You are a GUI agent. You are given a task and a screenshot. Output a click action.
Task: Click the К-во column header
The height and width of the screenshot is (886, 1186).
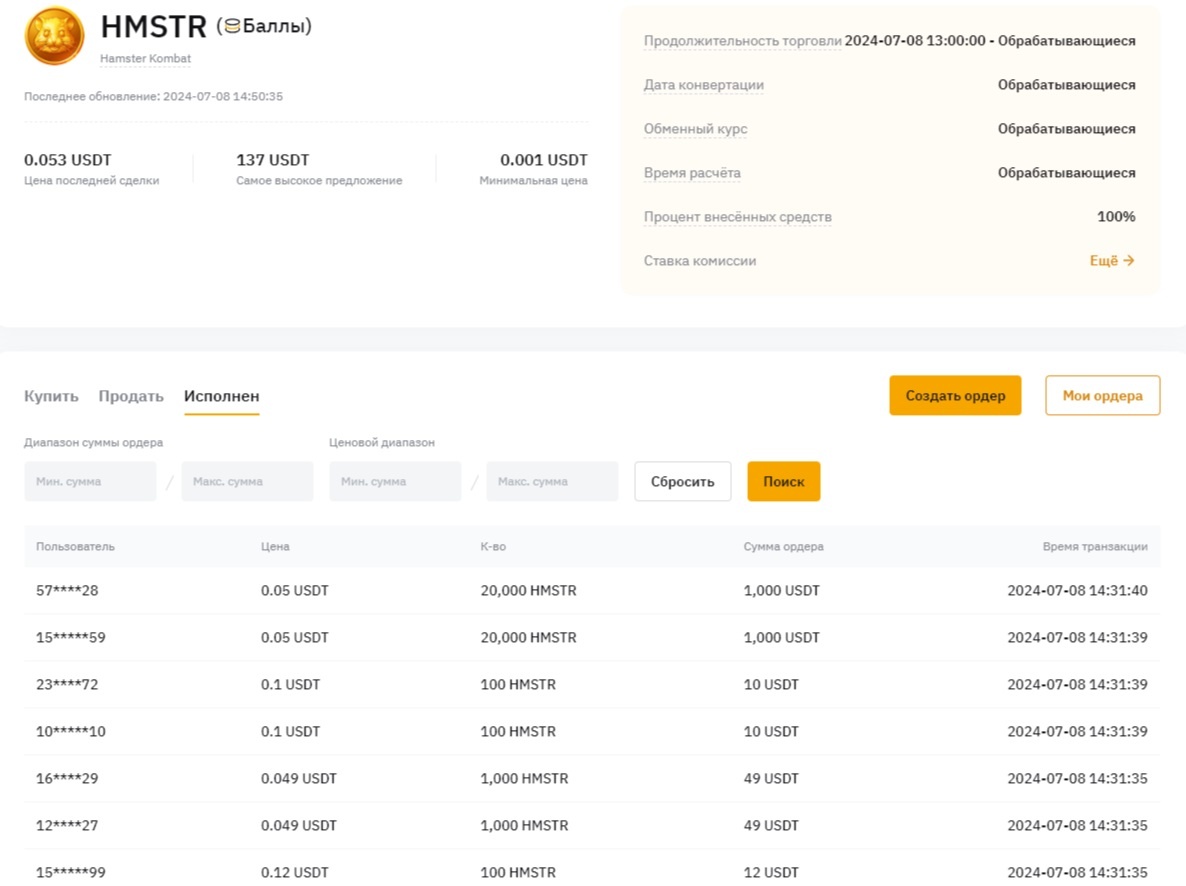(x=493, y=546)
